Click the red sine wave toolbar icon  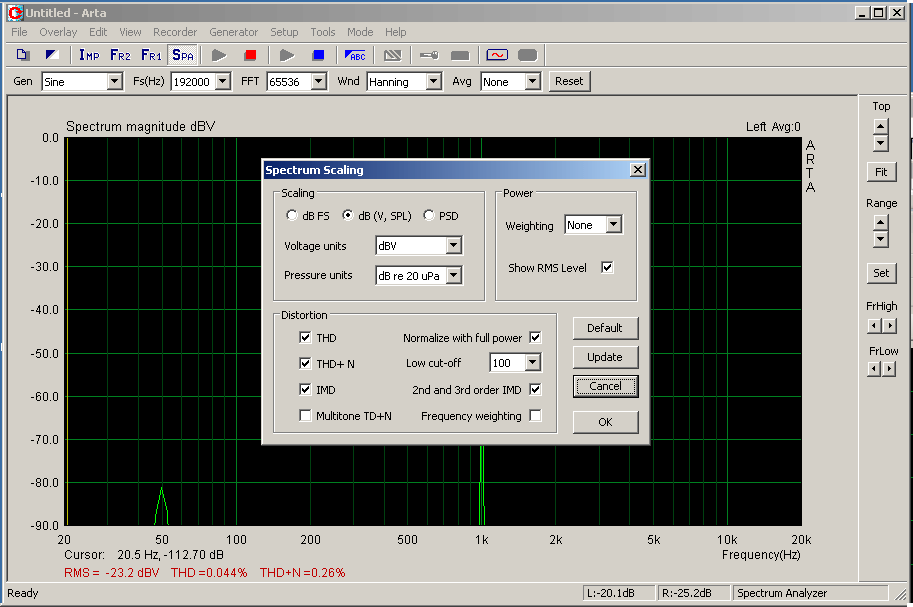coord(497,55)
